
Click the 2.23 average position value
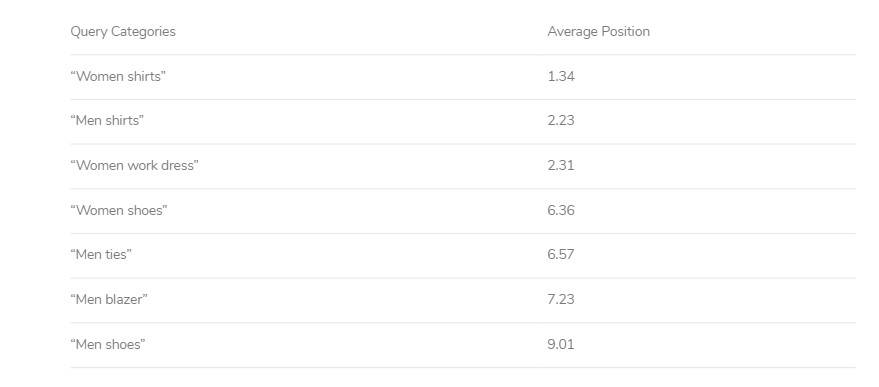(x=561, y=121)
